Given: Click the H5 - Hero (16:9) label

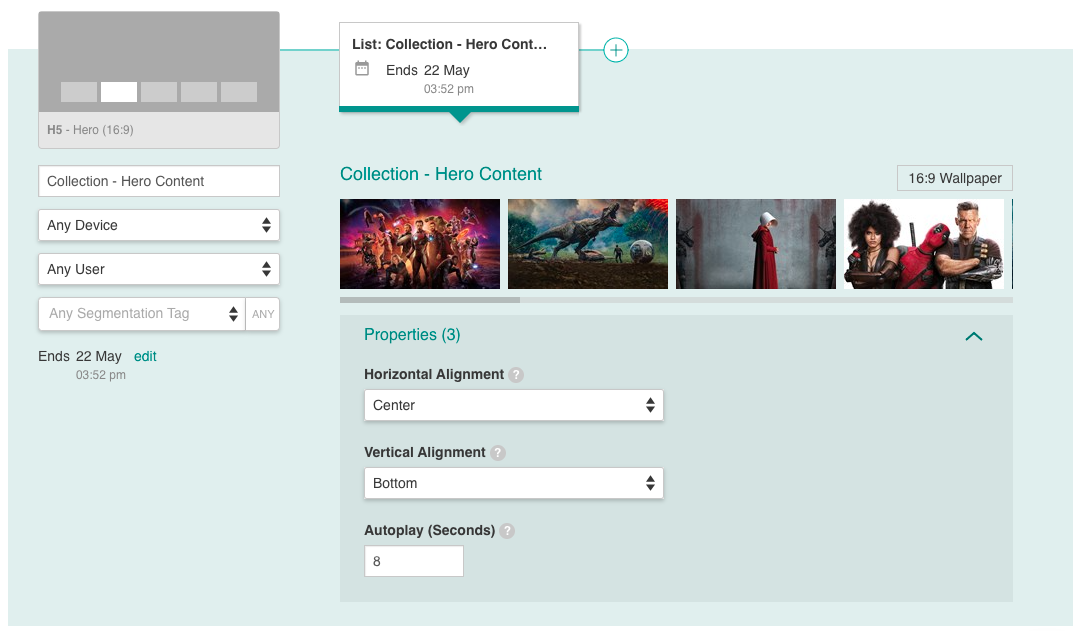Looking at the screenshot, I should click(x=90, y=130).
